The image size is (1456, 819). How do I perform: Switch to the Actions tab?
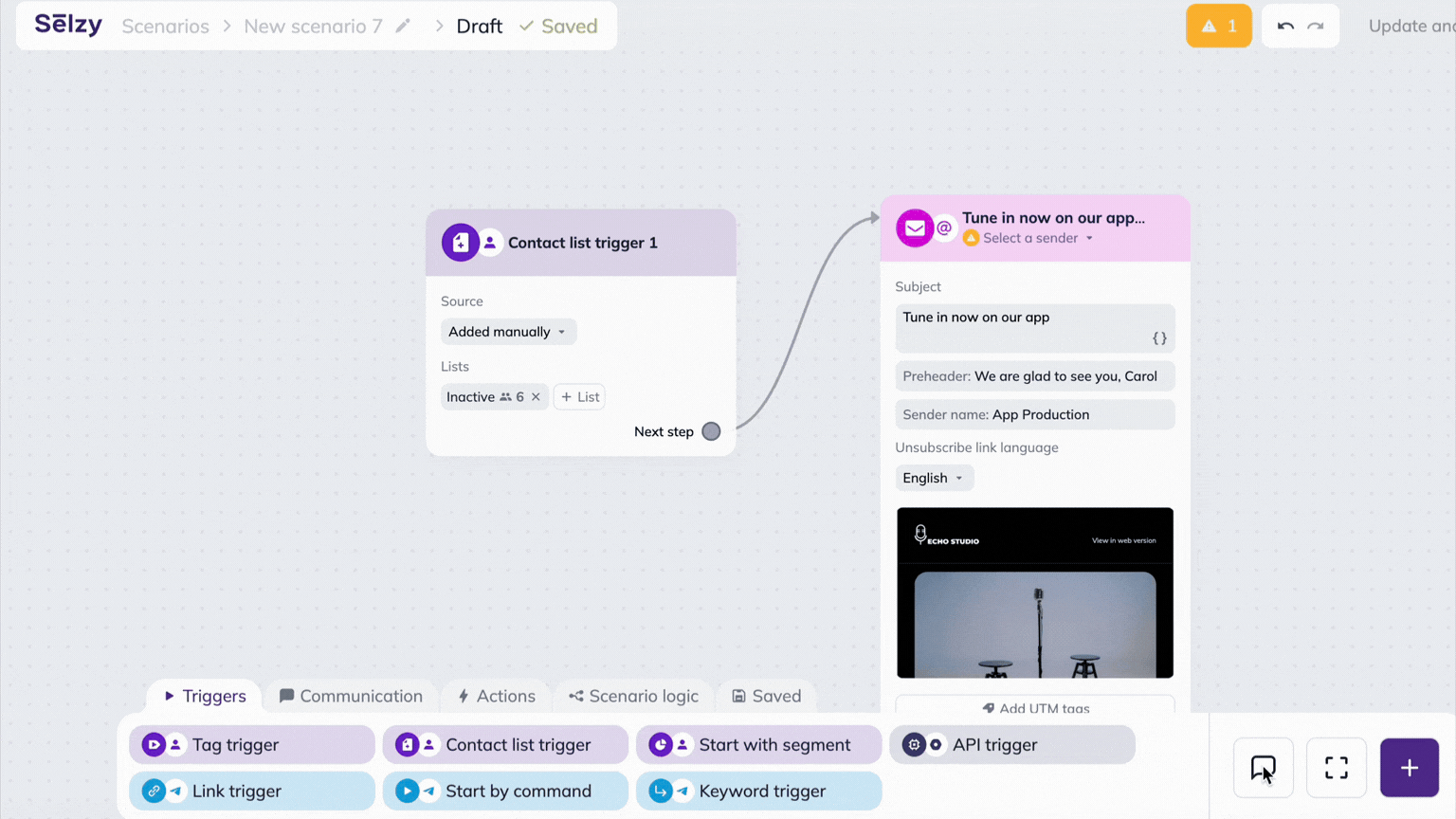point(497,696)
